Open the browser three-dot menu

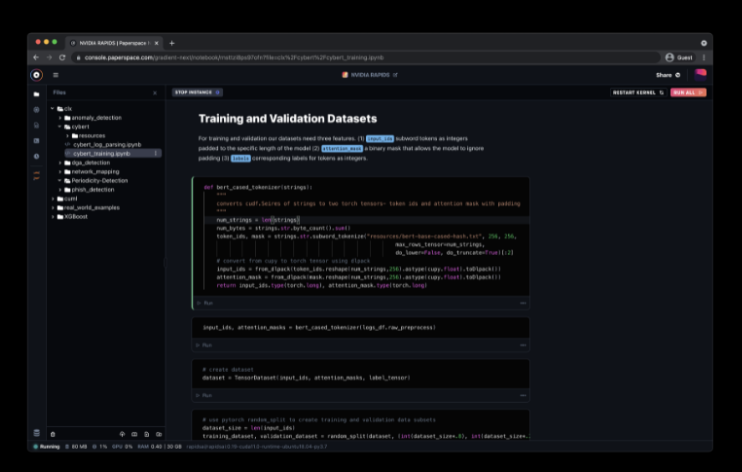point(704,57)
